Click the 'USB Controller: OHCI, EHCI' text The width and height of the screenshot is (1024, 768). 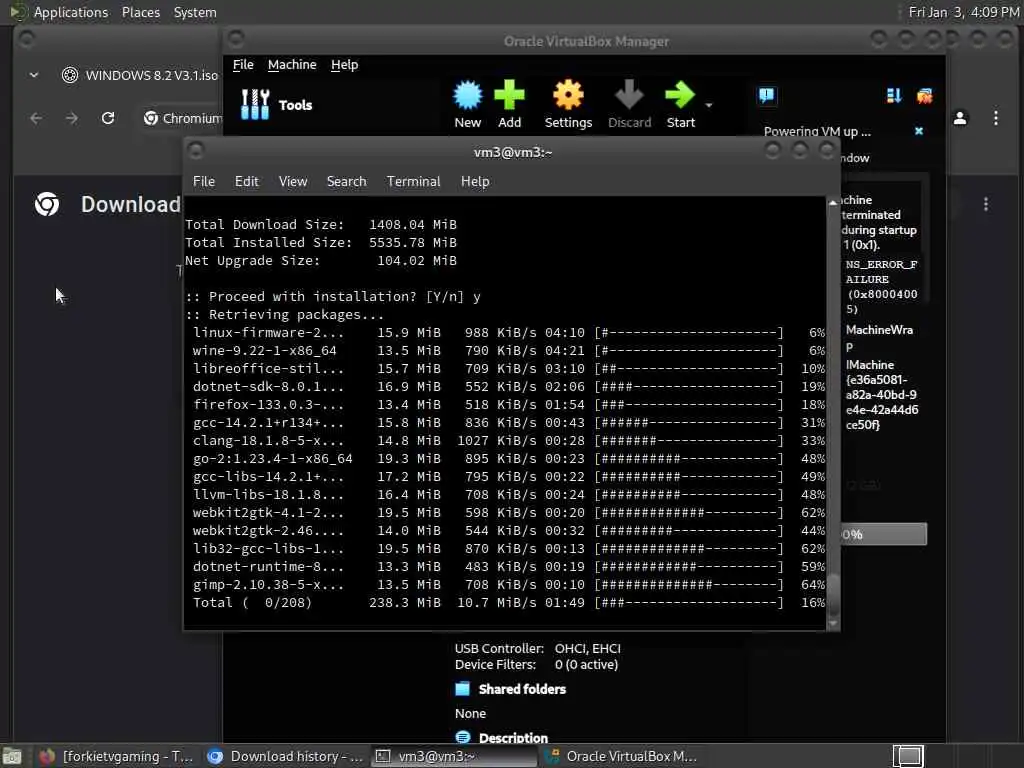coord(537,648)
